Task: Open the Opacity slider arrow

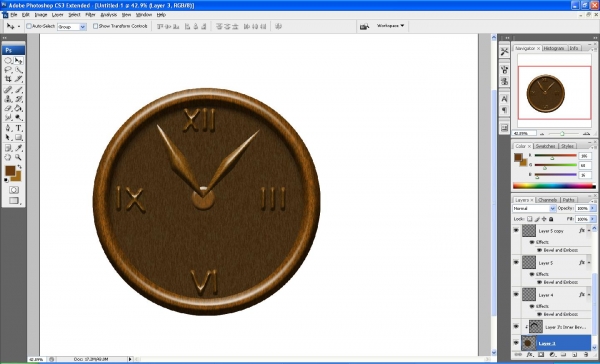Action: click(x=593, y=208)
